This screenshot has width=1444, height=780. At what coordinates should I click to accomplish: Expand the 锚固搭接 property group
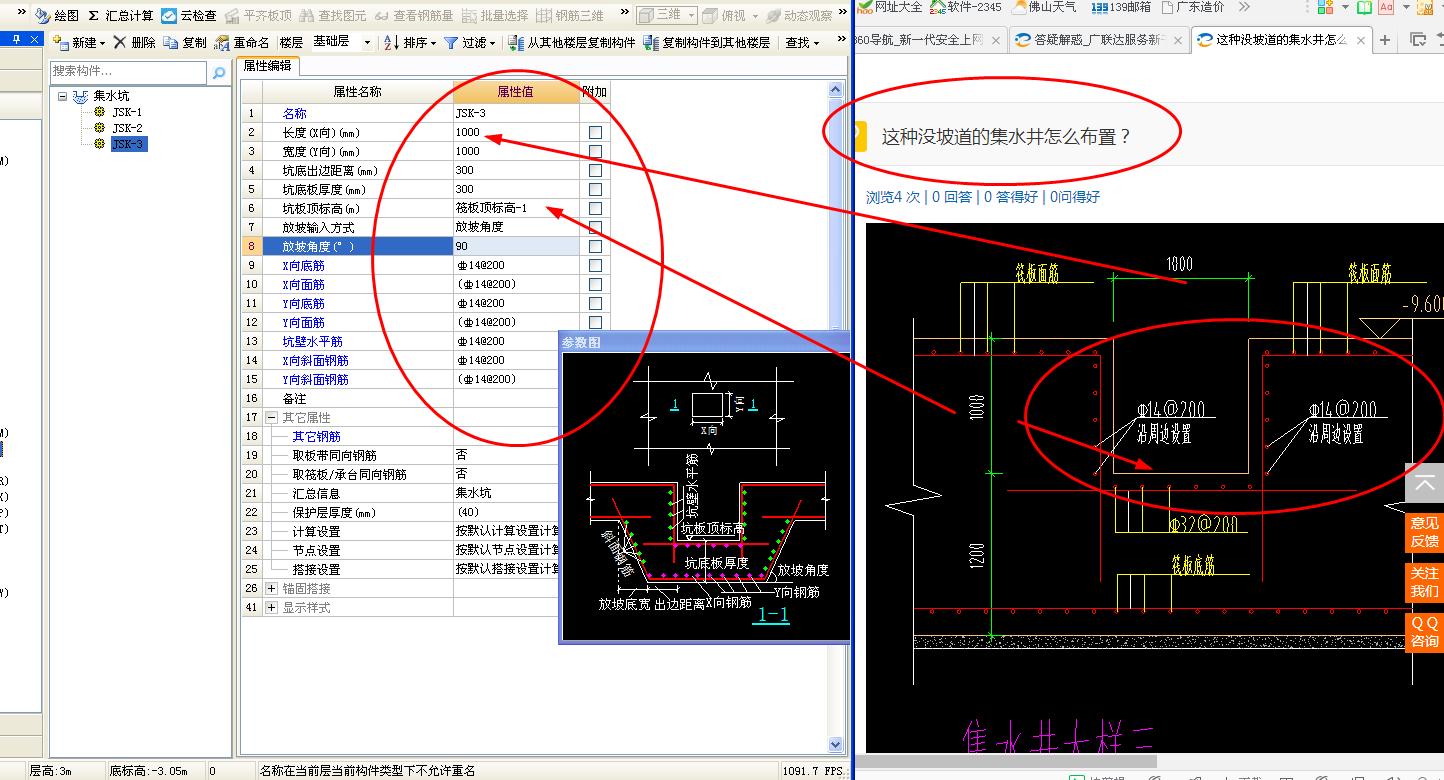[x=272, y=588]
